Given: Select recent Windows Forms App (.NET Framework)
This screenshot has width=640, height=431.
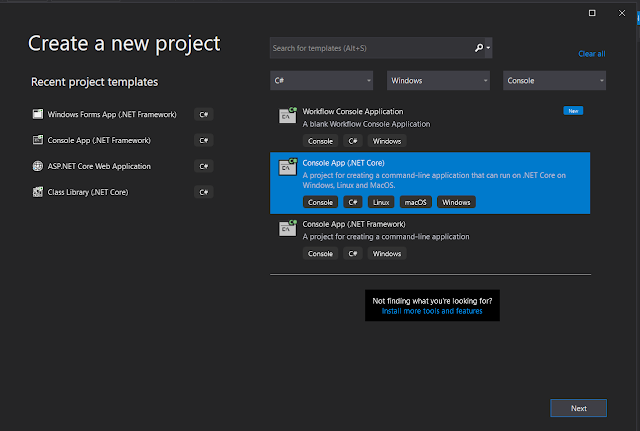Looking at the screenshot, I should (x=112, y=114).
